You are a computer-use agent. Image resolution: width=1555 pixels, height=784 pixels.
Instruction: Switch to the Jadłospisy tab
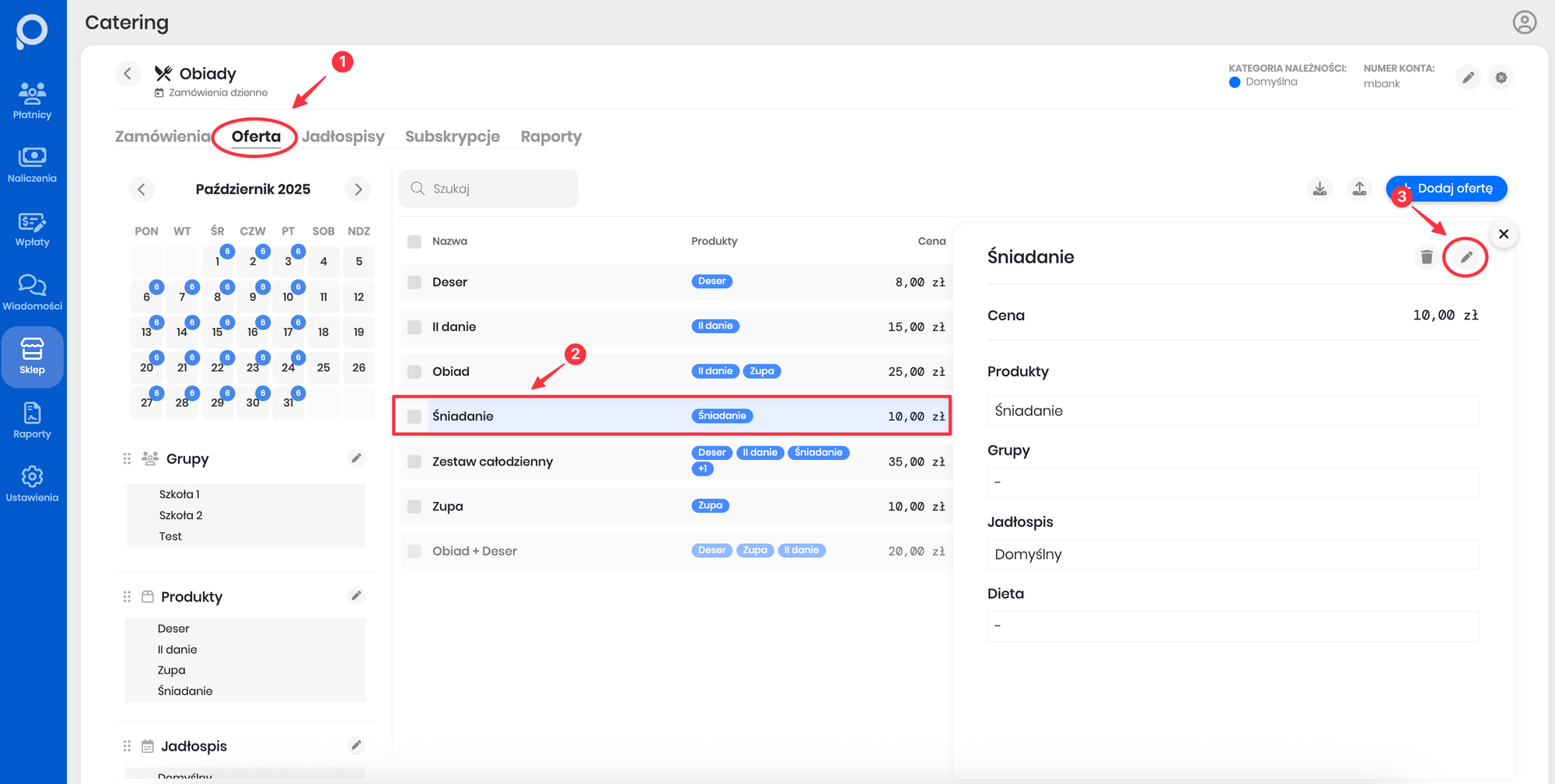(x=343, y=137)
